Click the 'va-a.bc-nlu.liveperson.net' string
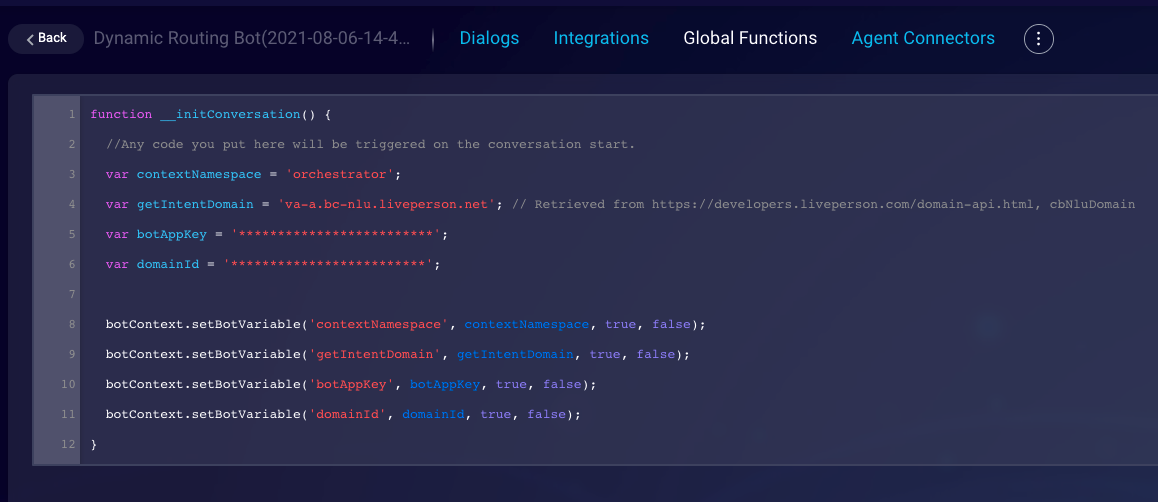1158x502 pixels. (x=387, y=204)
